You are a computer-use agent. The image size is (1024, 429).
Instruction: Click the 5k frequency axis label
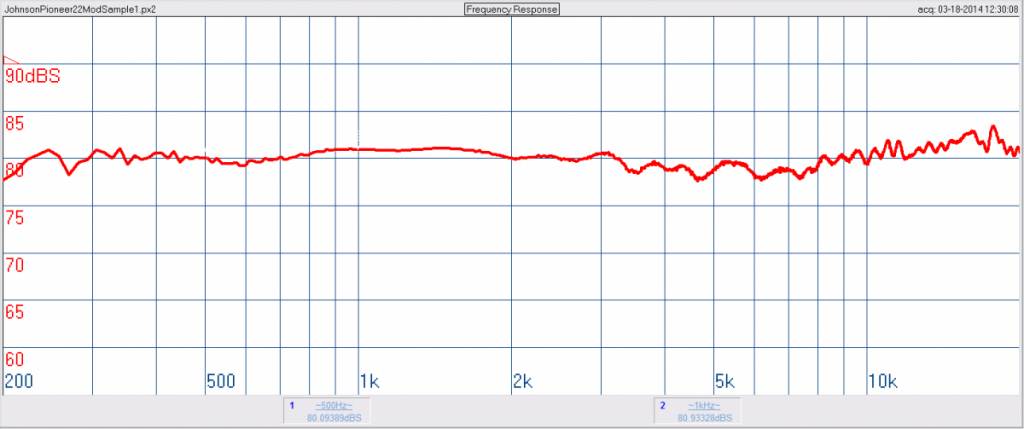(726, 381)
